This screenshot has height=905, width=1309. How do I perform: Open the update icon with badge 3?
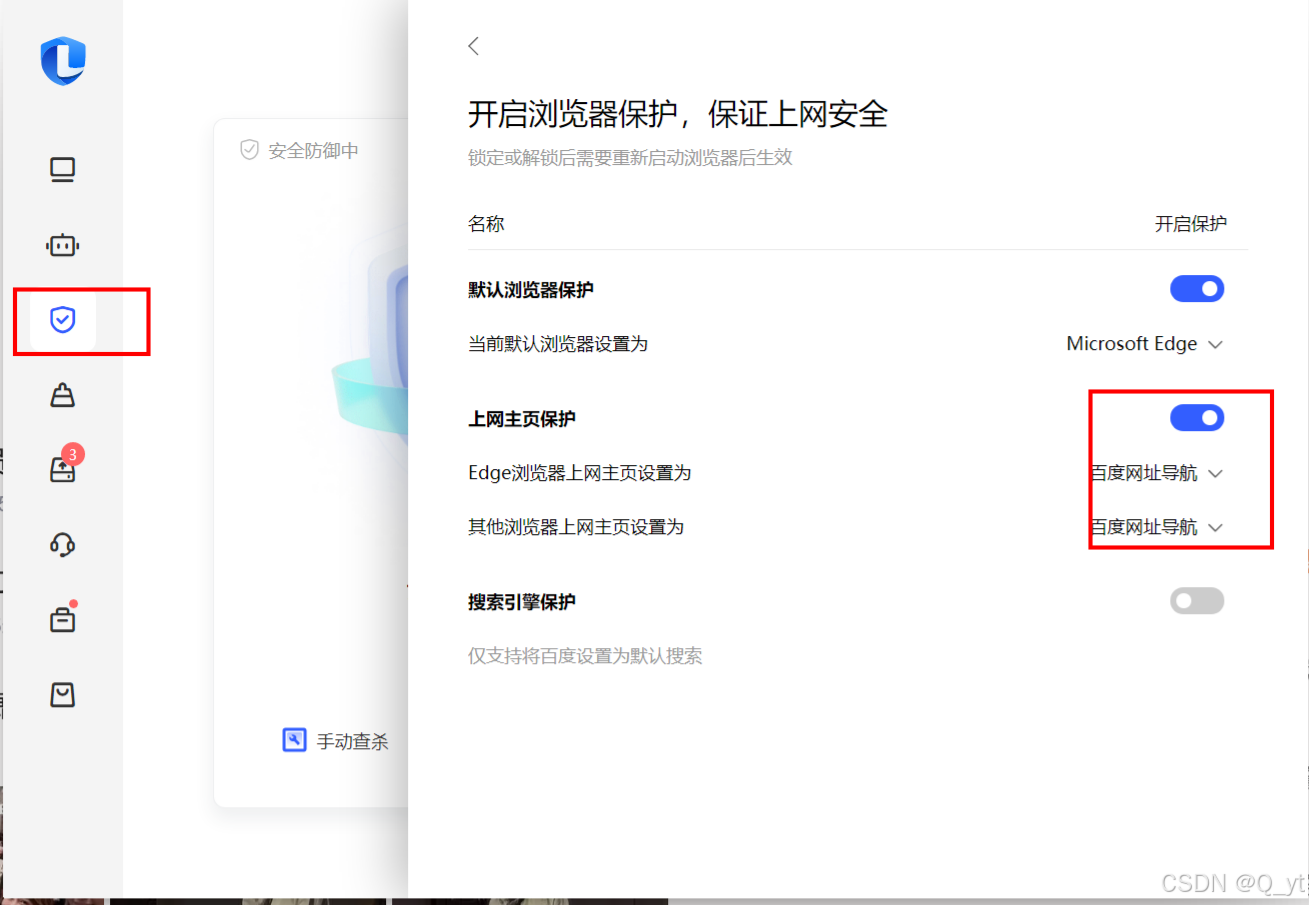click(x=63, y=470)
